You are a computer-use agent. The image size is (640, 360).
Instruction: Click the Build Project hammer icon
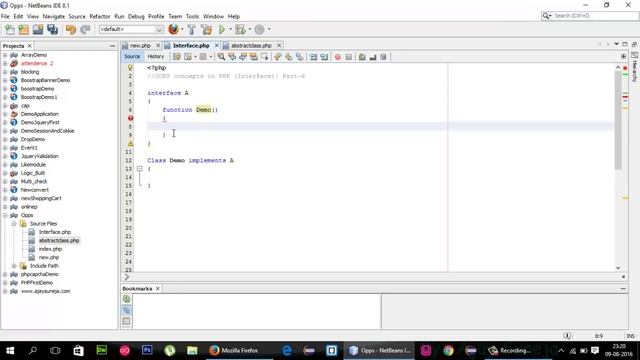191,29
